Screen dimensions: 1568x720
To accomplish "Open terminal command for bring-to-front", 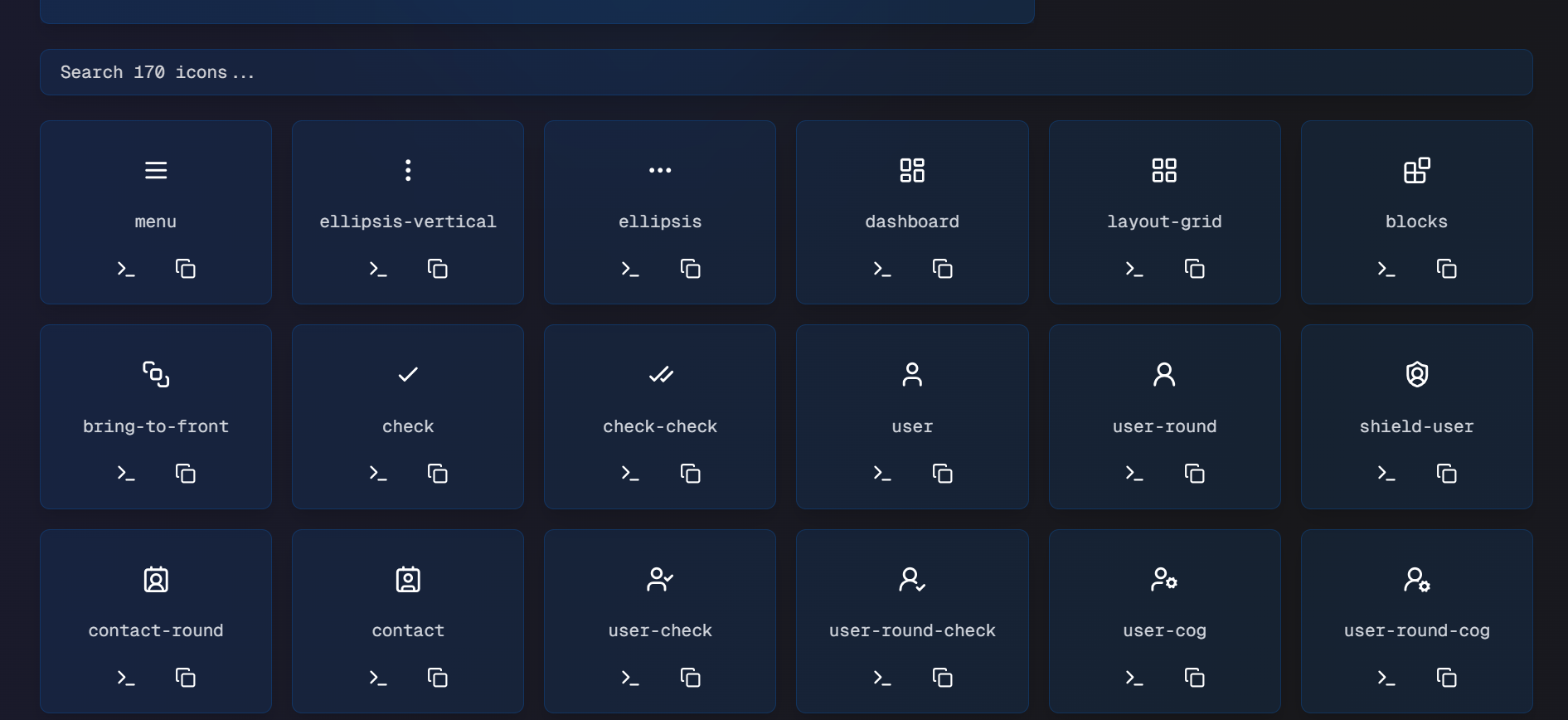I will (126, 474).
